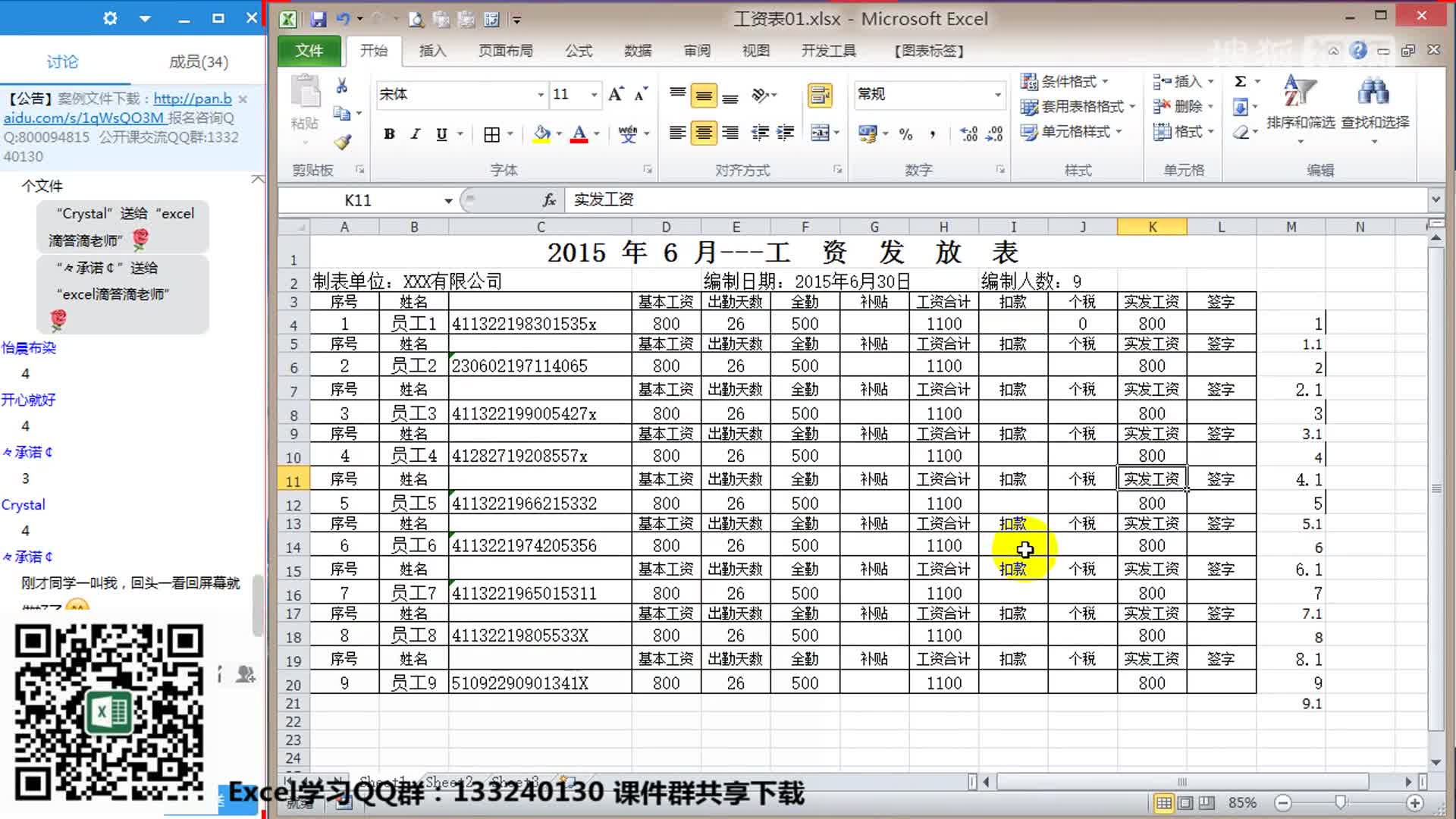Open the font name dropdown
This screenshot has width=1456, height=819.
pos(541,95)
